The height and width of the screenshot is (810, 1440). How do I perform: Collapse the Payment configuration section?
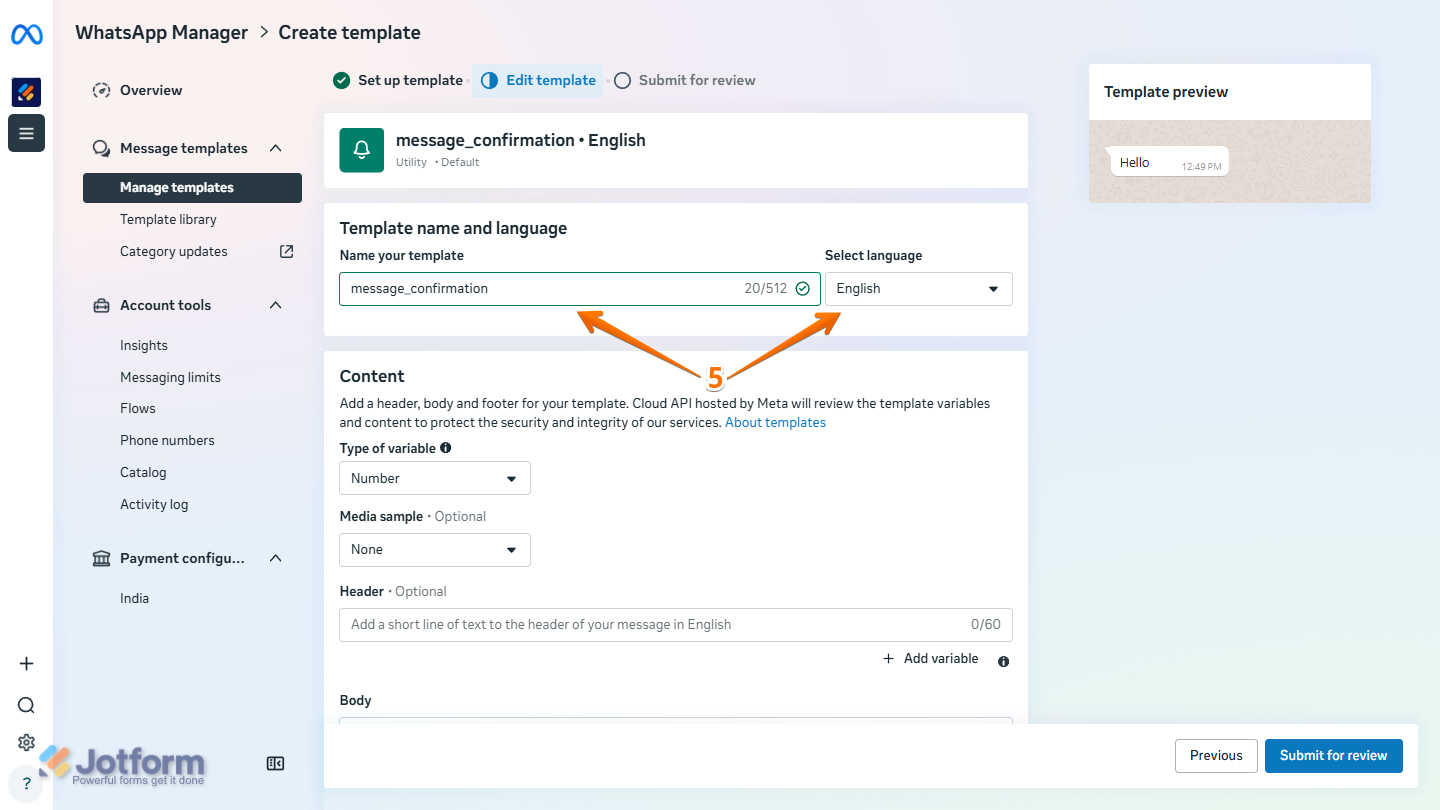coord(276,558)
